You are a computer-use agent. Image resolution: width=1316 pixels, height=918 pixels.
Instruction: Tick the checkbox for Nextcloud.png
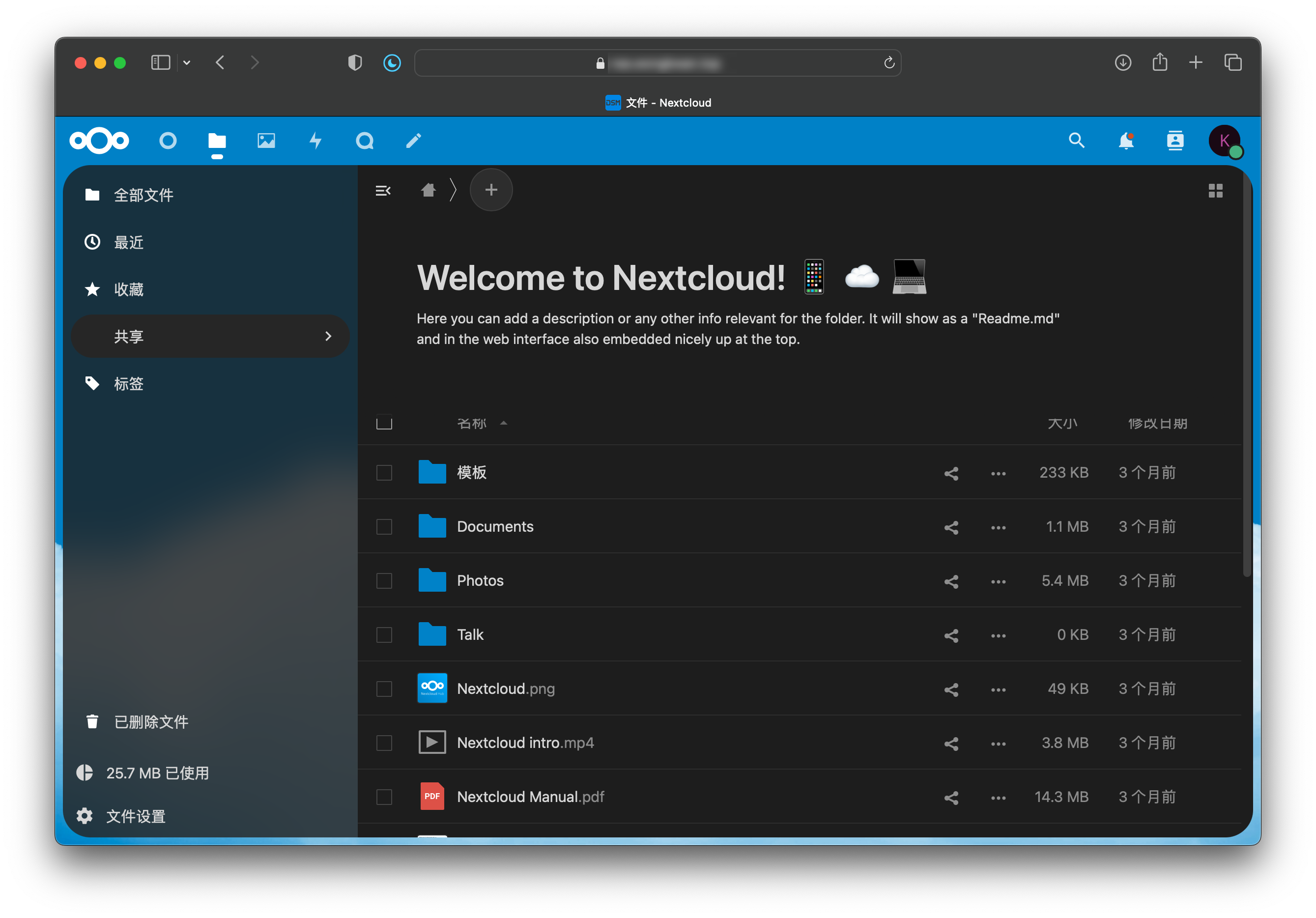pyautogui.click(x=384, y=689)
